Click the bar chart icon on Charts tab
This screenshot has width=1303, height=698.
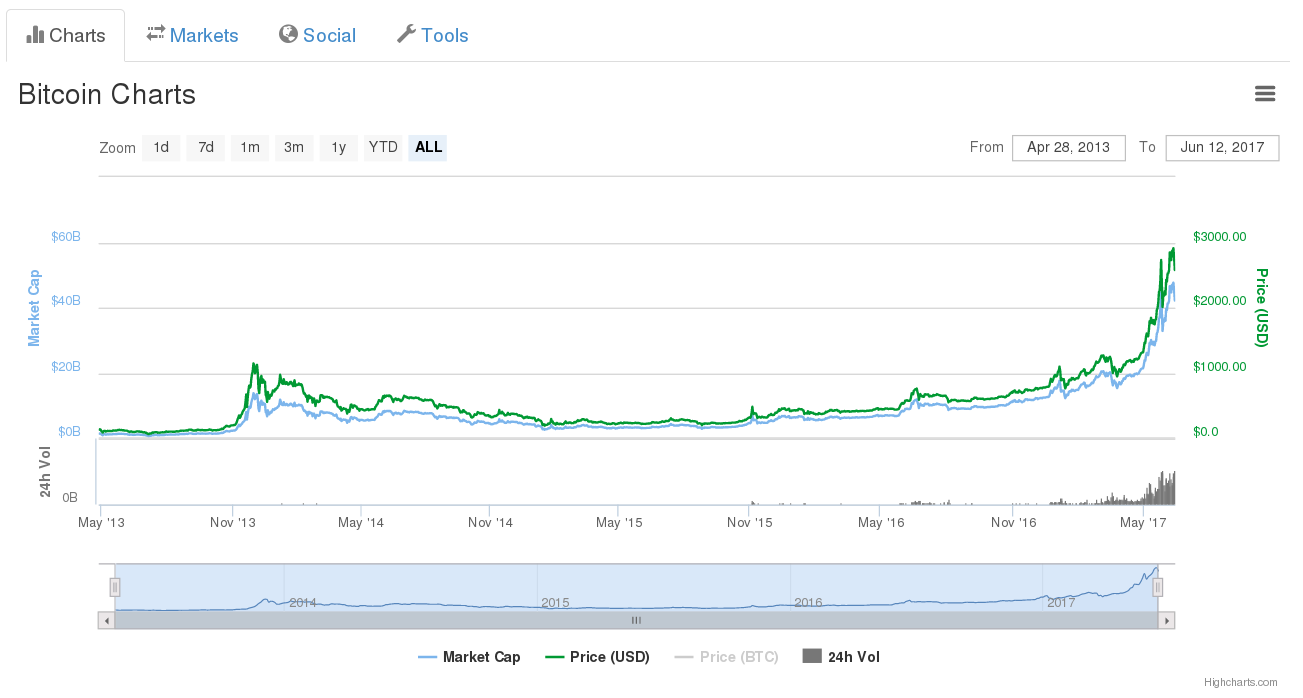tap(35, 35)
